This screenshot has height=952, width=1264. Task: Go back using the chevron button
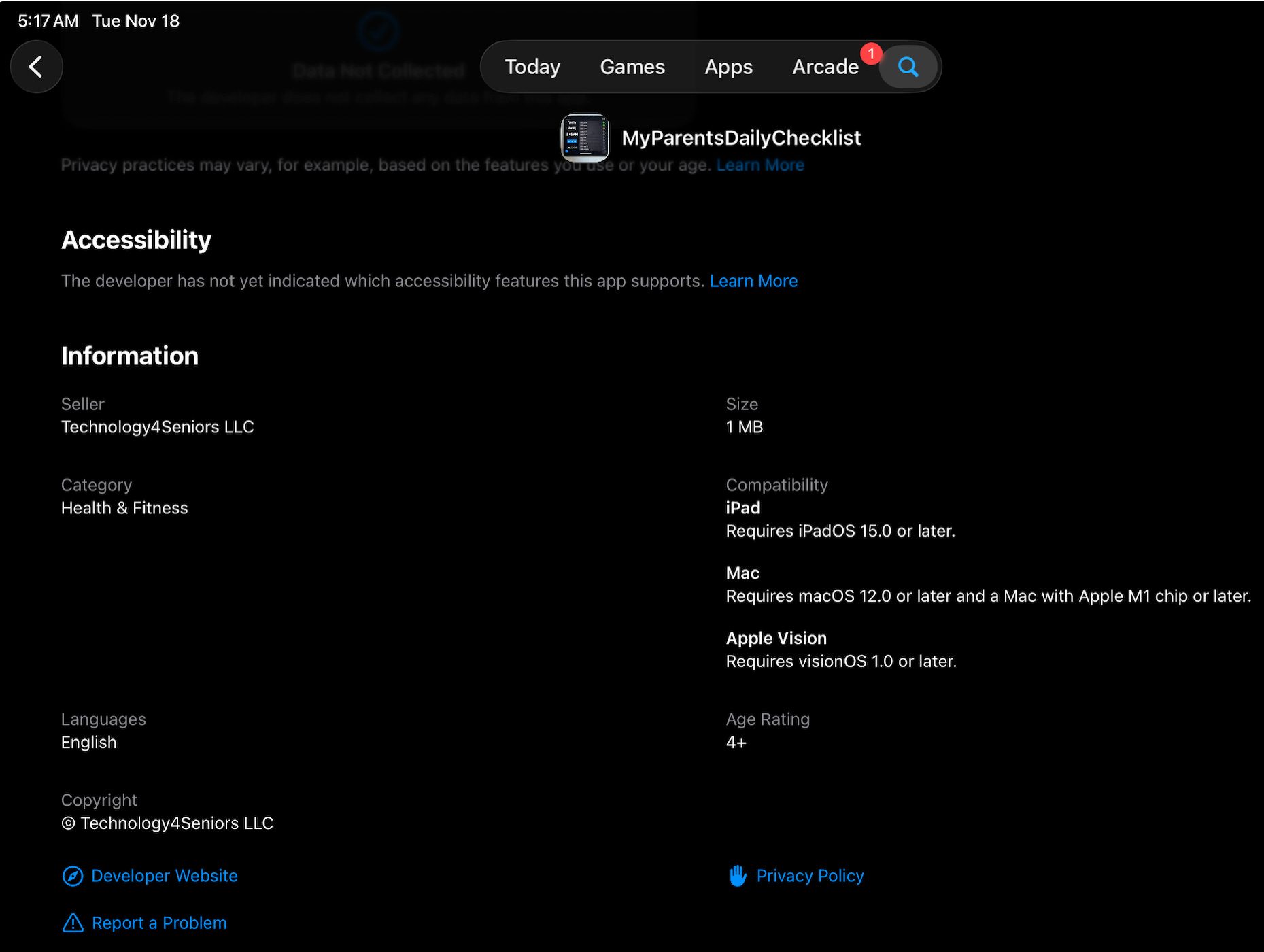coord(37,67)
